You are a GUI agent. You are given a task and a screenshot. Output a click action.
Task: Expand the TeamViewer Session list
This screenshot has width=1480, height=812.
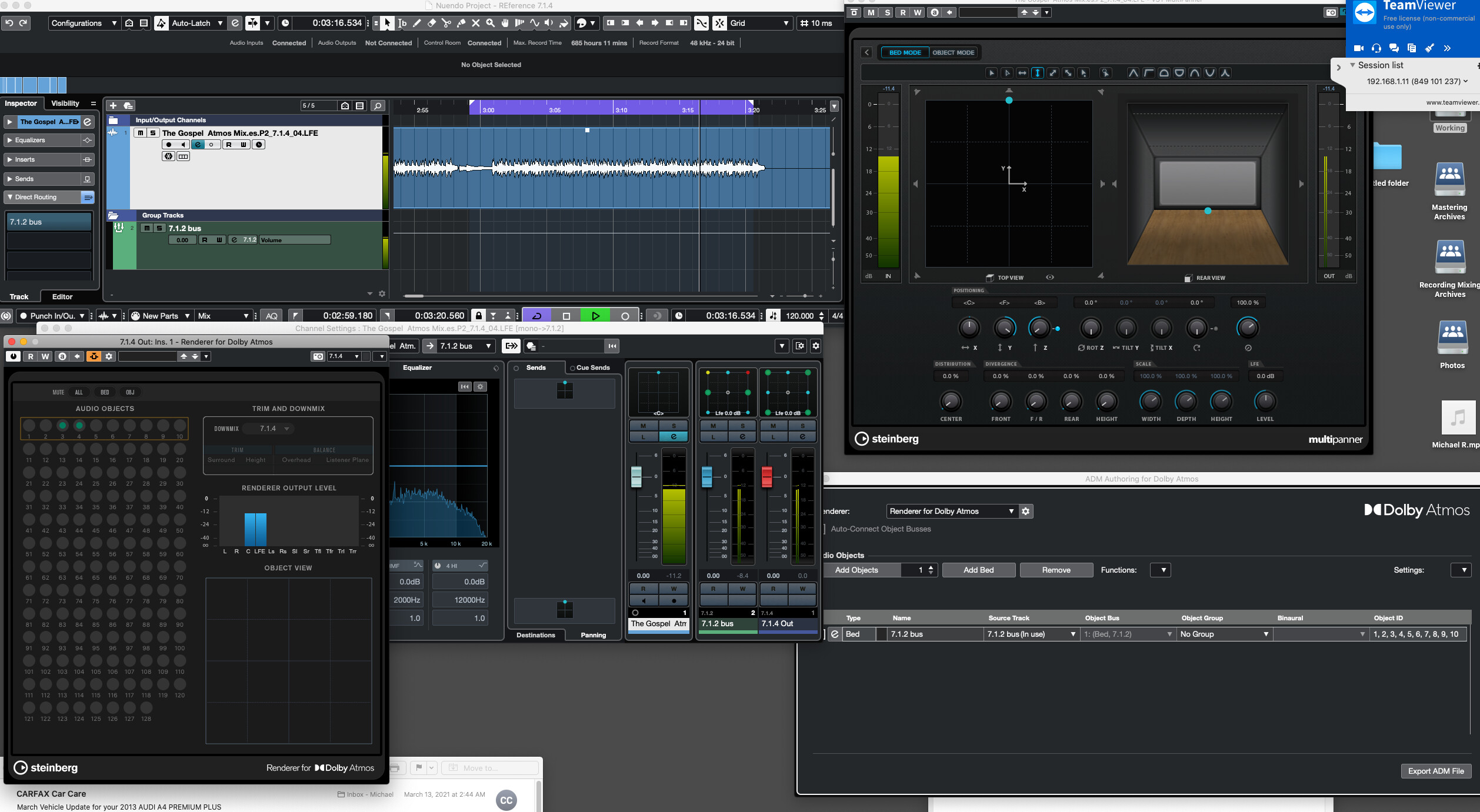click(1353, 65)
